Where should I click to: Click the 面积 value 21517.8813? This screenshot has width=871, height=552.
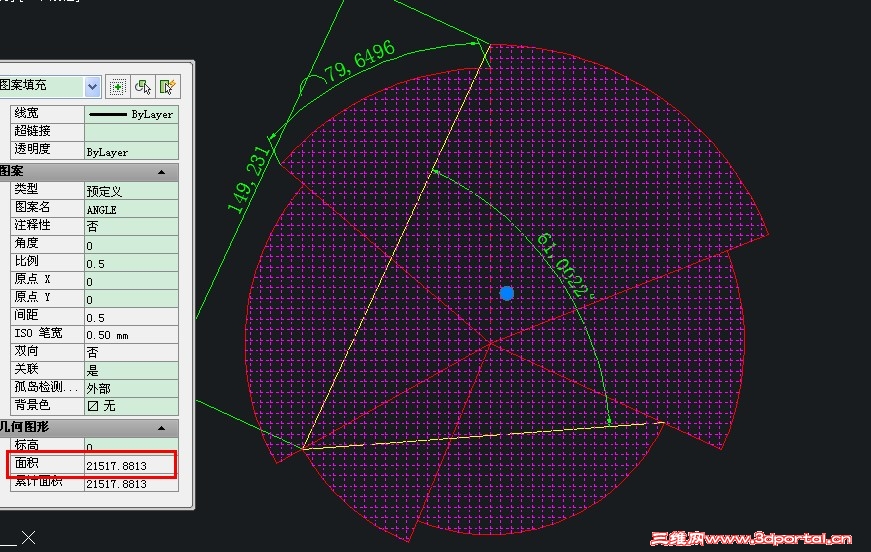[131, 465]
